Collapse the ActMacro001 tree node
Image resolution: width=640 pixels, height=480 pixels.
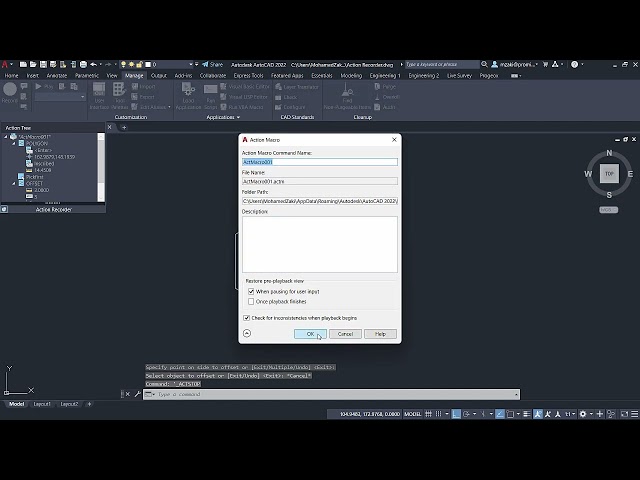6,137
